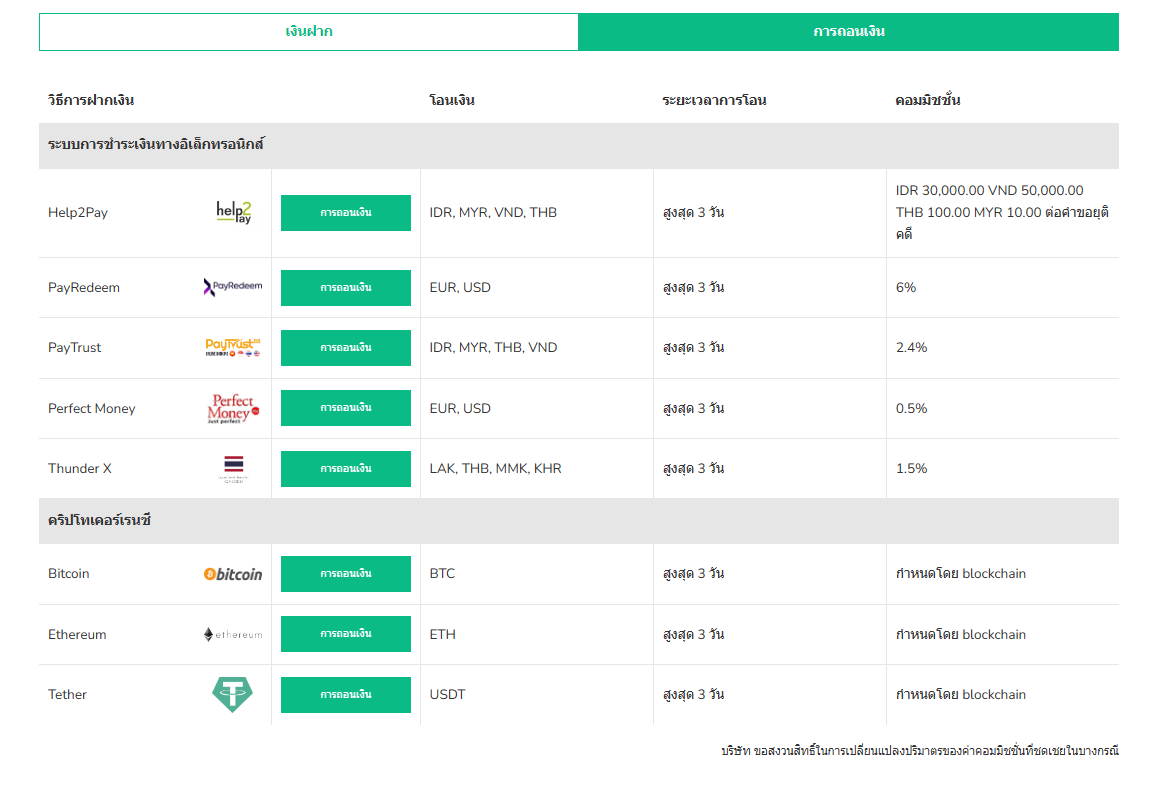1158x786 pixels.
Task: Click the Bitcoin logo icon
Action: click(x=233, y=574)
